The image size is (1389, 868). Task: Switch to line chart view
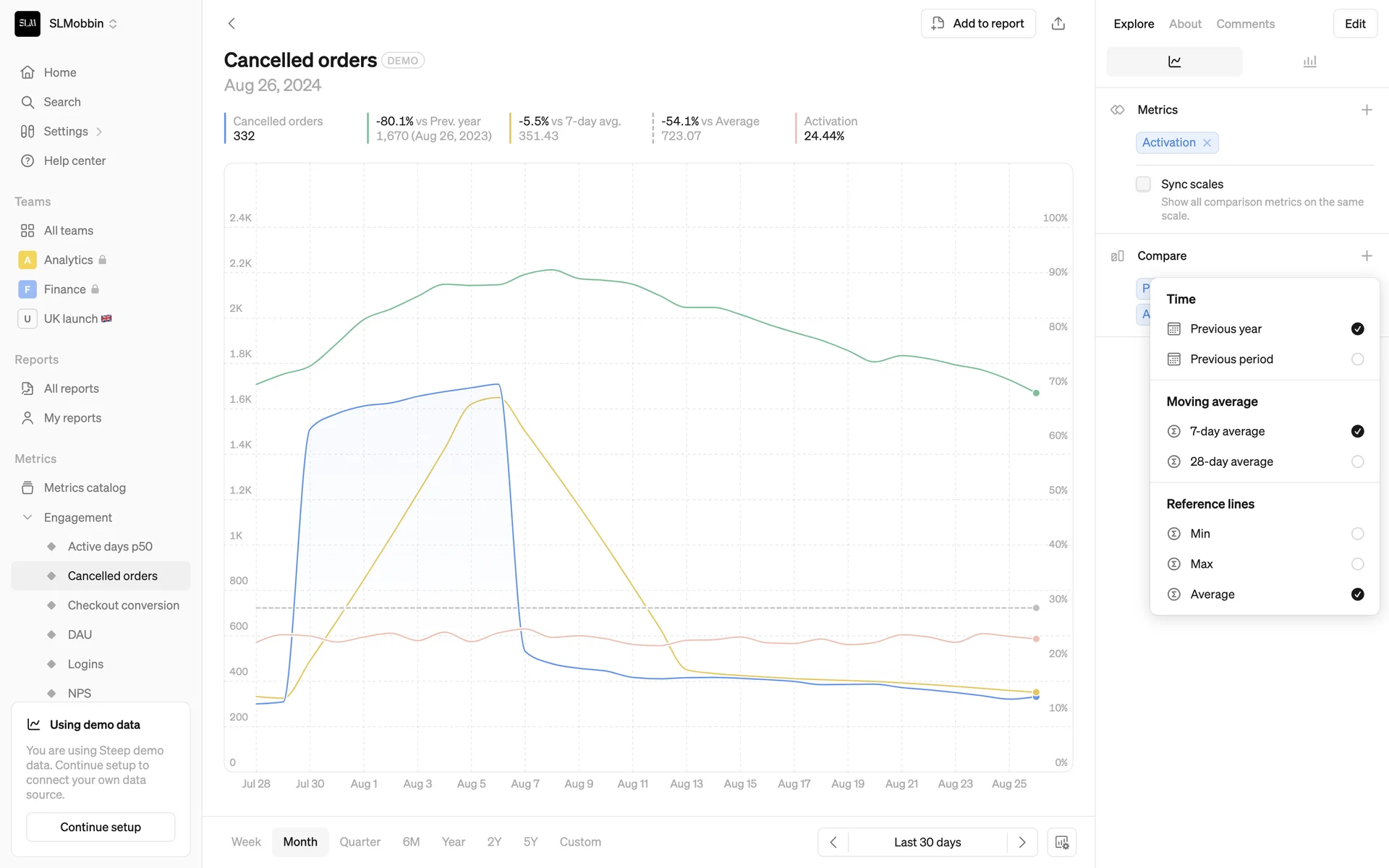[x=1174, y=62]
